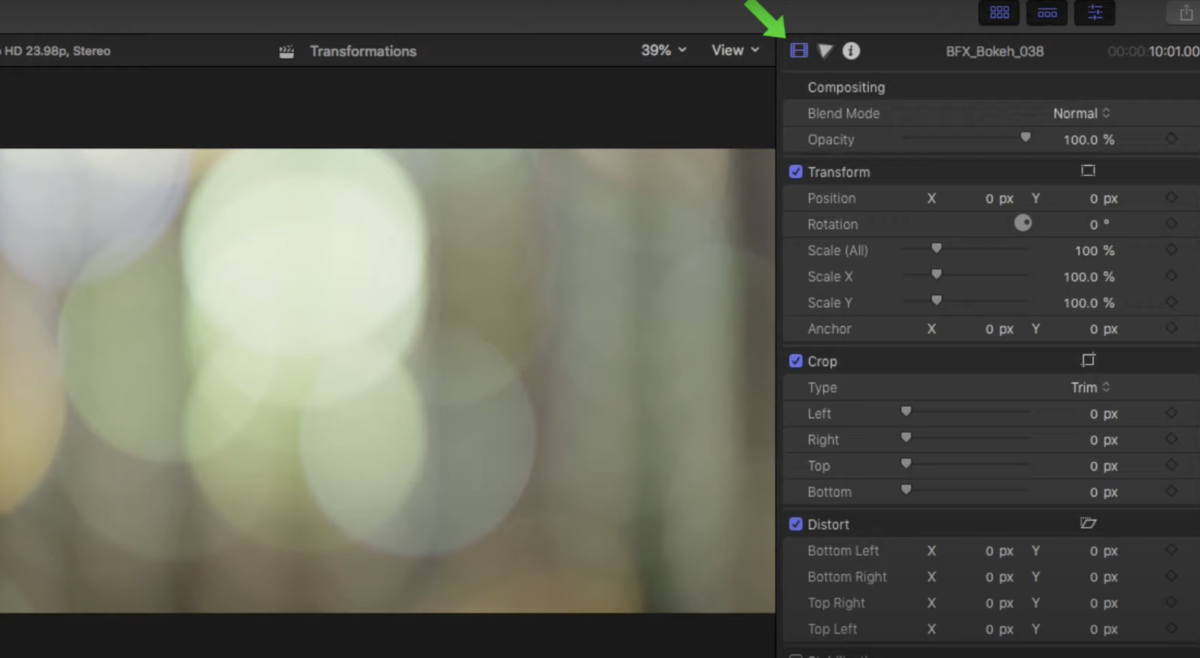Click the Crop Left slider handle

tap(906, 410)
